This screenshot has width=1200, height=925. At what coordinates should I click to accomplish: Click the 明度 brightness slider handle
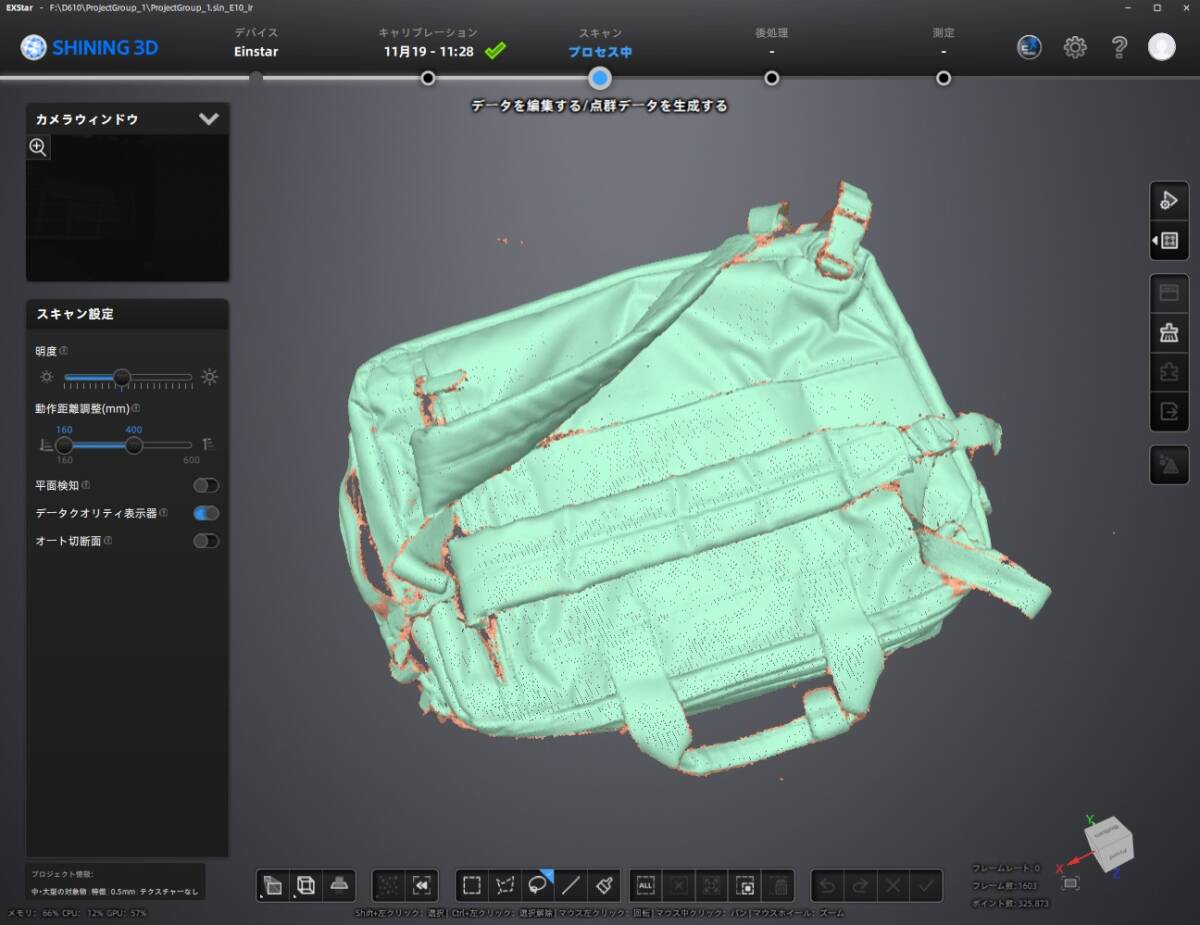pos(121,377)
